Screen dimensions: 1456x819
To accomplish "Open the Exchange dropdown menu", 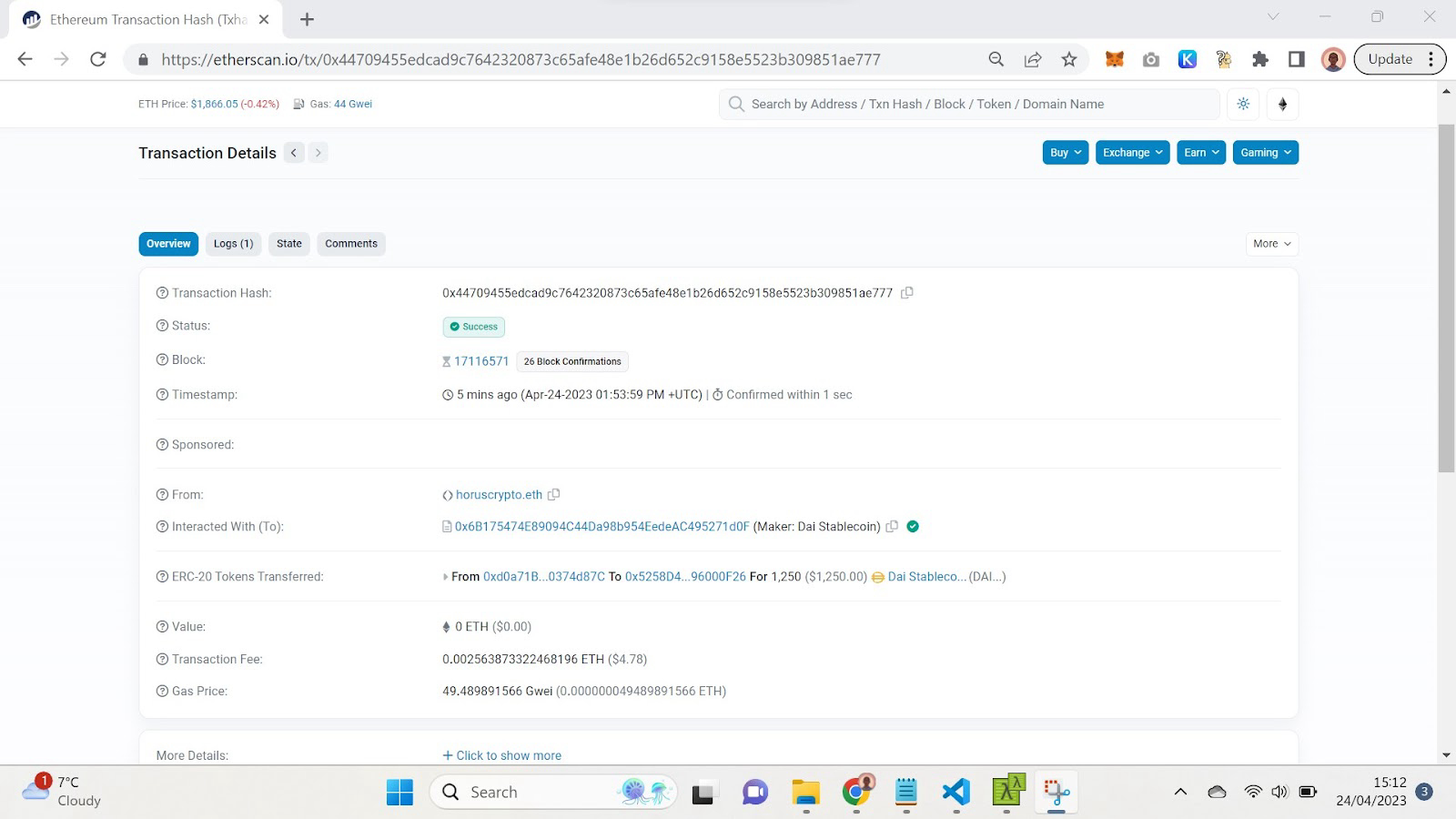I will 1132,153.
